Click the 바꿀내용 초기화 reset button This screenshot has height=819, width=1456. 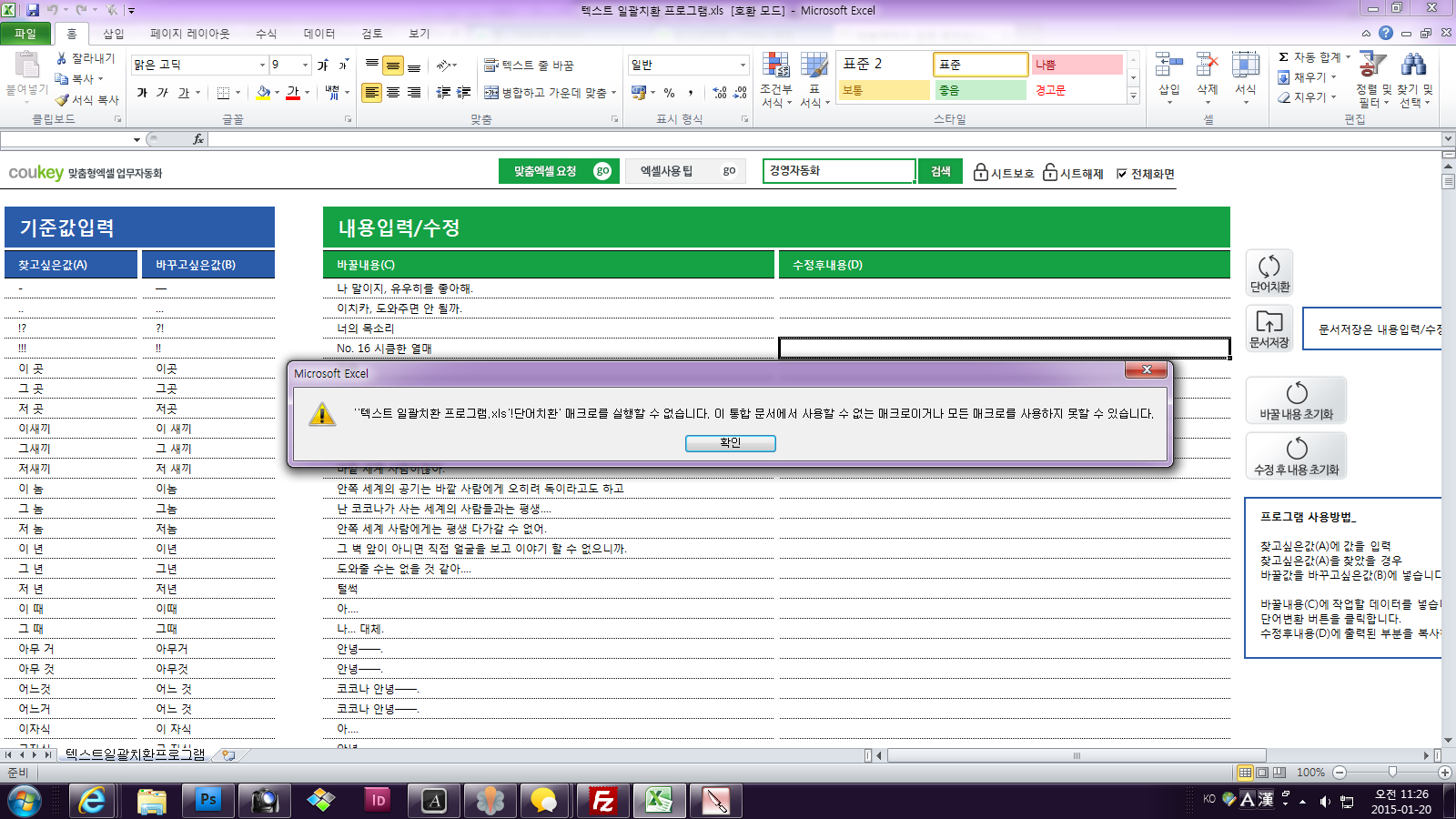[x=1296, y=400]
